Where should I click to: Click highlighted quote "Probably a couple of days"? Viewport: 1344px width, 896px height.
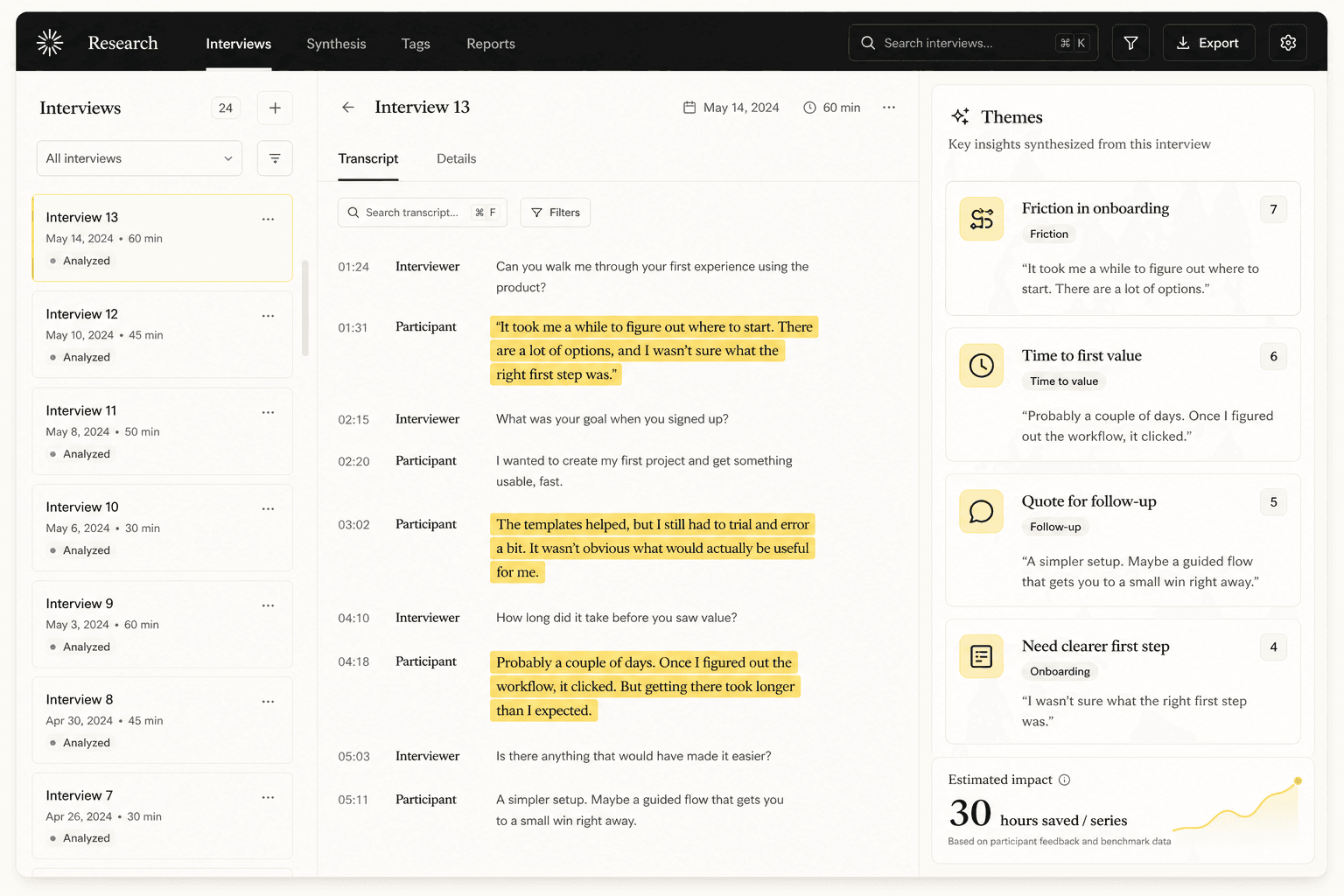pos(646,686)
